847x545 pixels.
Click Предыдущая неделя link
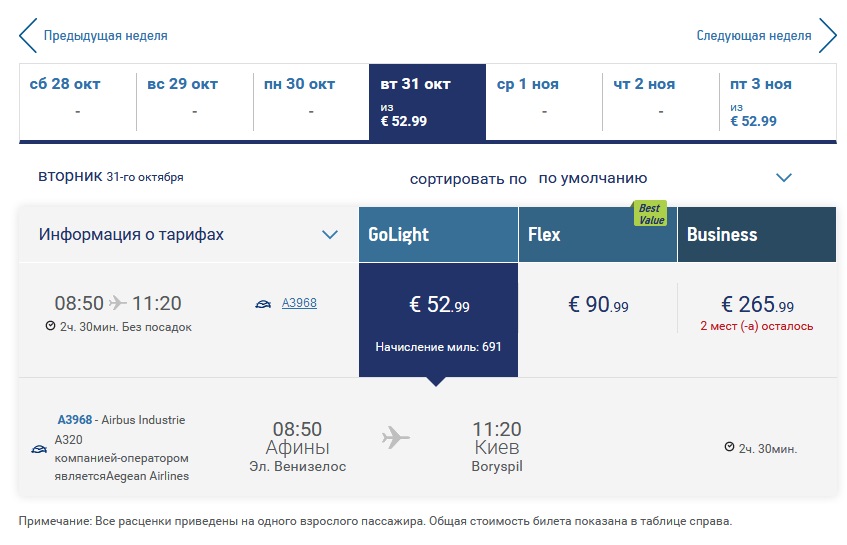tap(105, 36)
